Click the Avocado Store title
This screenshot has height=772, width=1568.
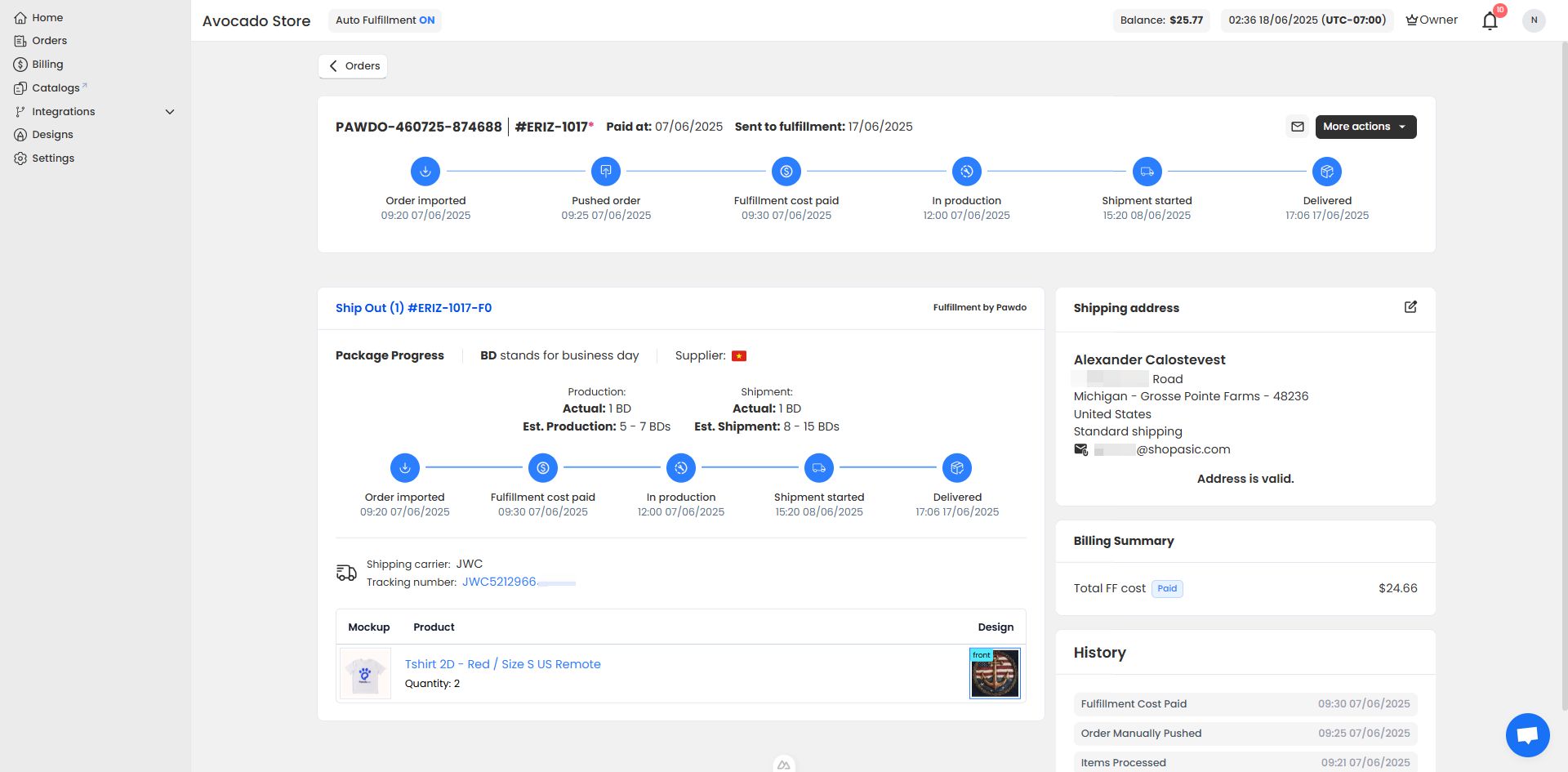pyautogui.click(x=256, y=20)
